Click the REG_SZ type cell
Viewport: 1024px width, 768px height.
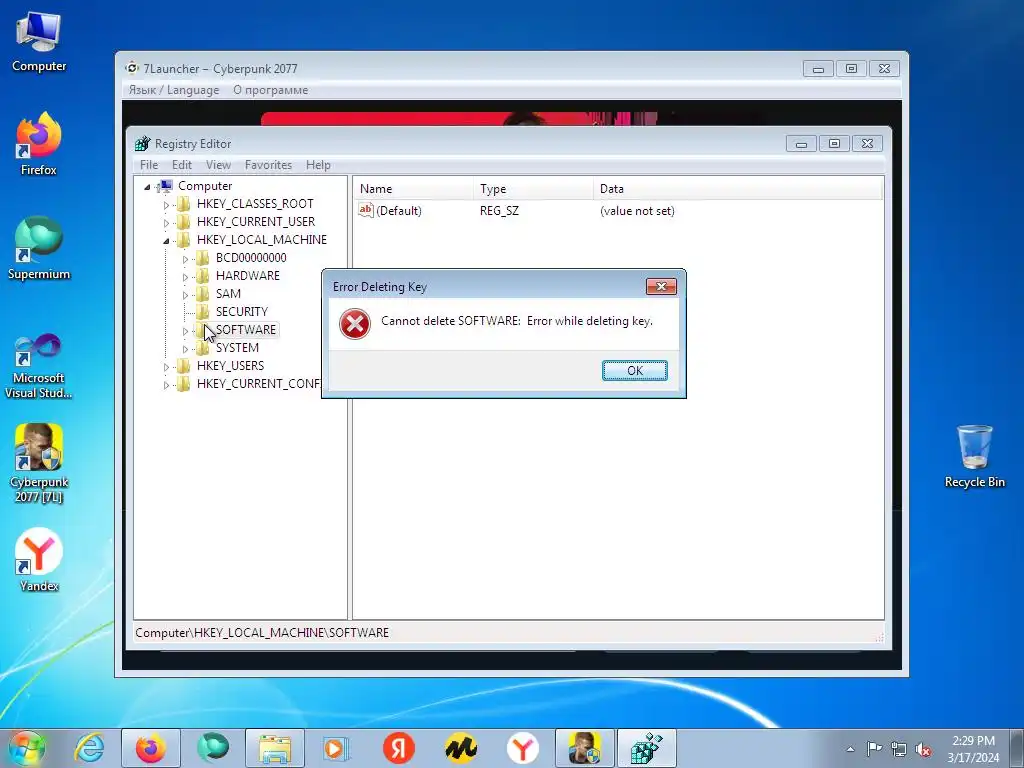pos(499,211)
